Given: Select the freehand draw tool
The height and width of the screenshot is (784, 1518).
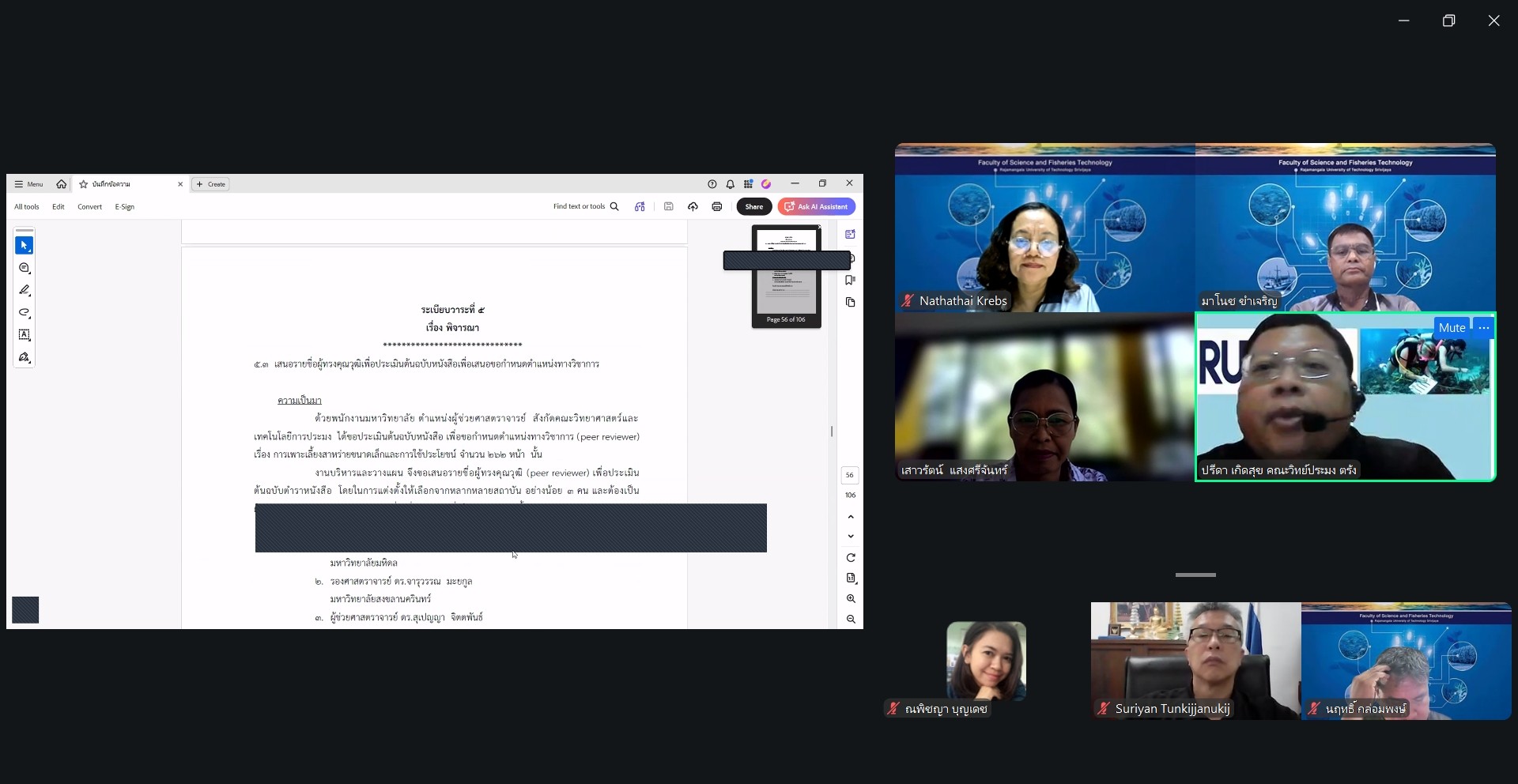Looking at the screenshot, I should (25, 313).
